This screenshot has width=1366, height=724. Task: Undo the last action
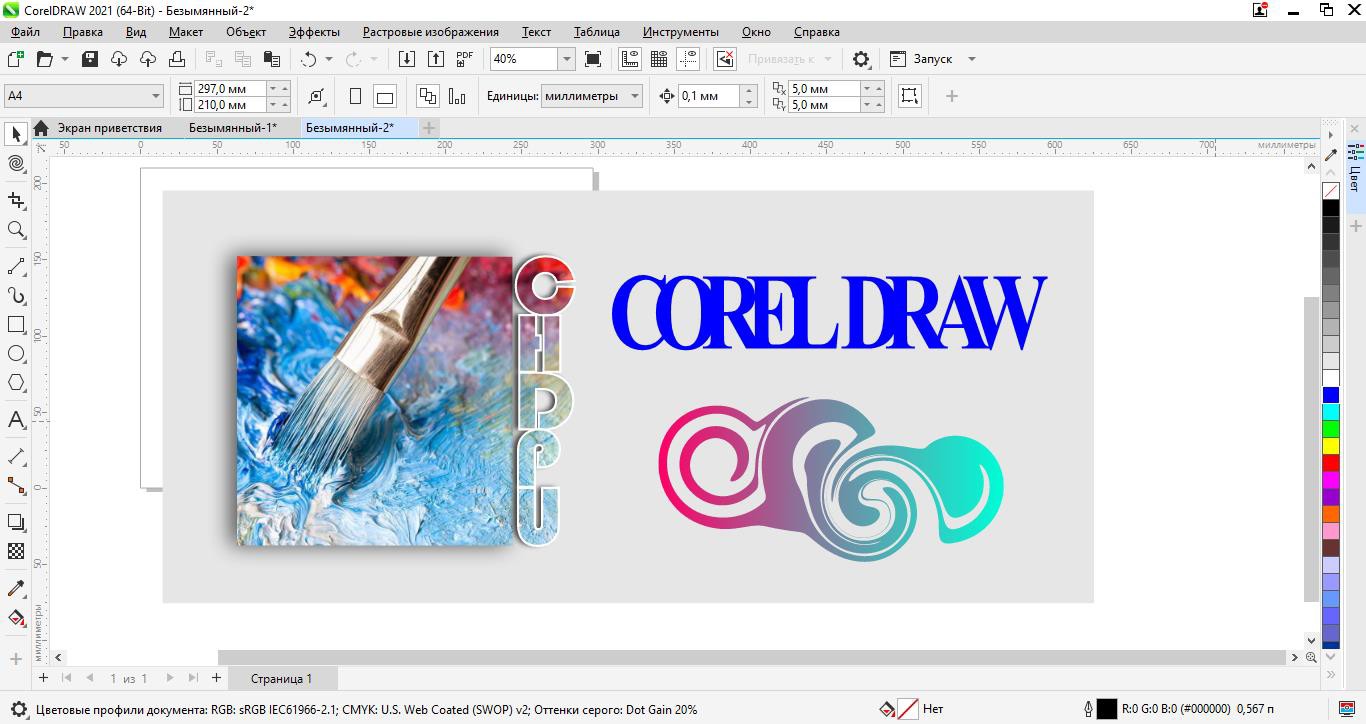[309, 59]
